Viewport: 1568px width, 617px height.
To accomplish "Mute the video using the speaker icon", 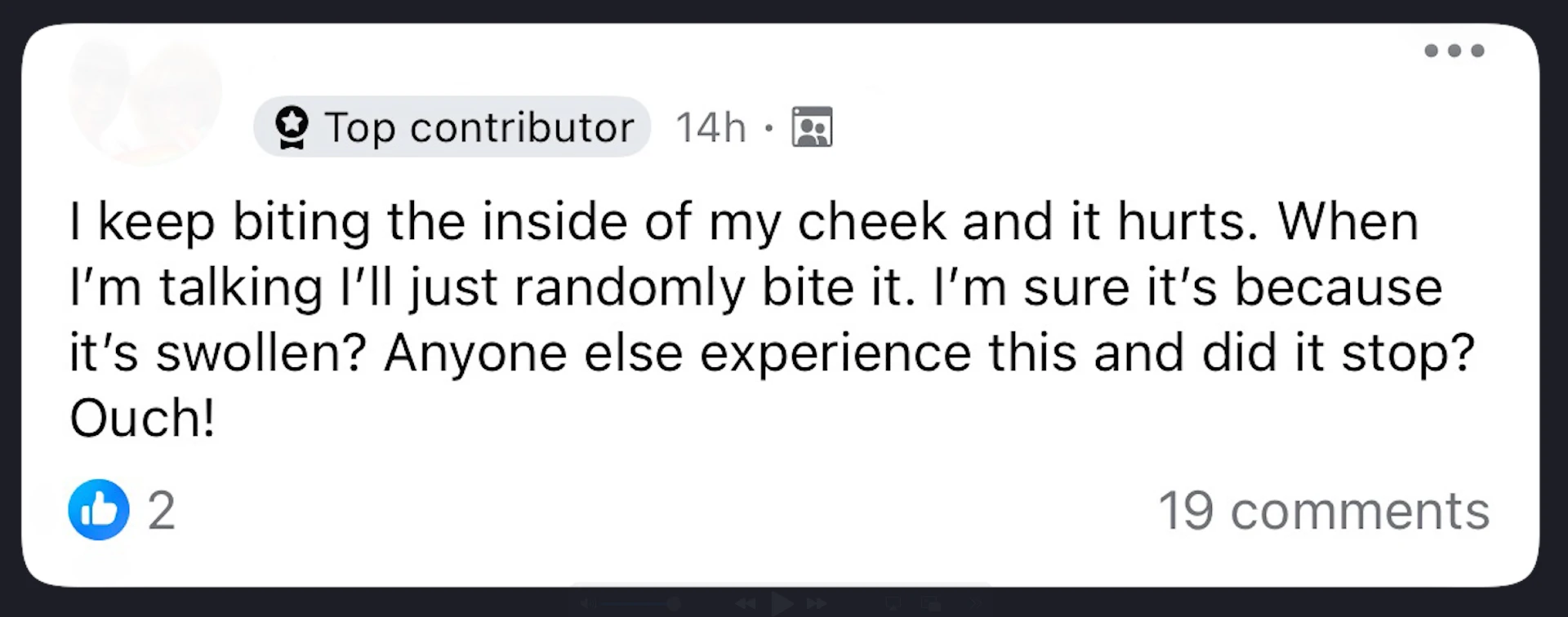I will click(587, 604).
